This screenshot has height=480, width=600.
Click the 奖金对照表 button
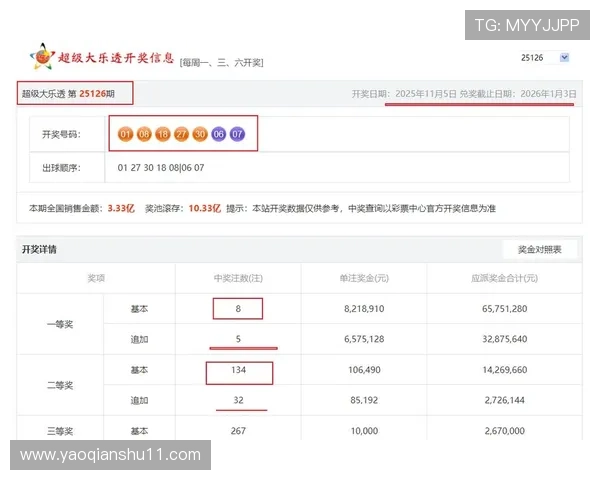(539, 250)
